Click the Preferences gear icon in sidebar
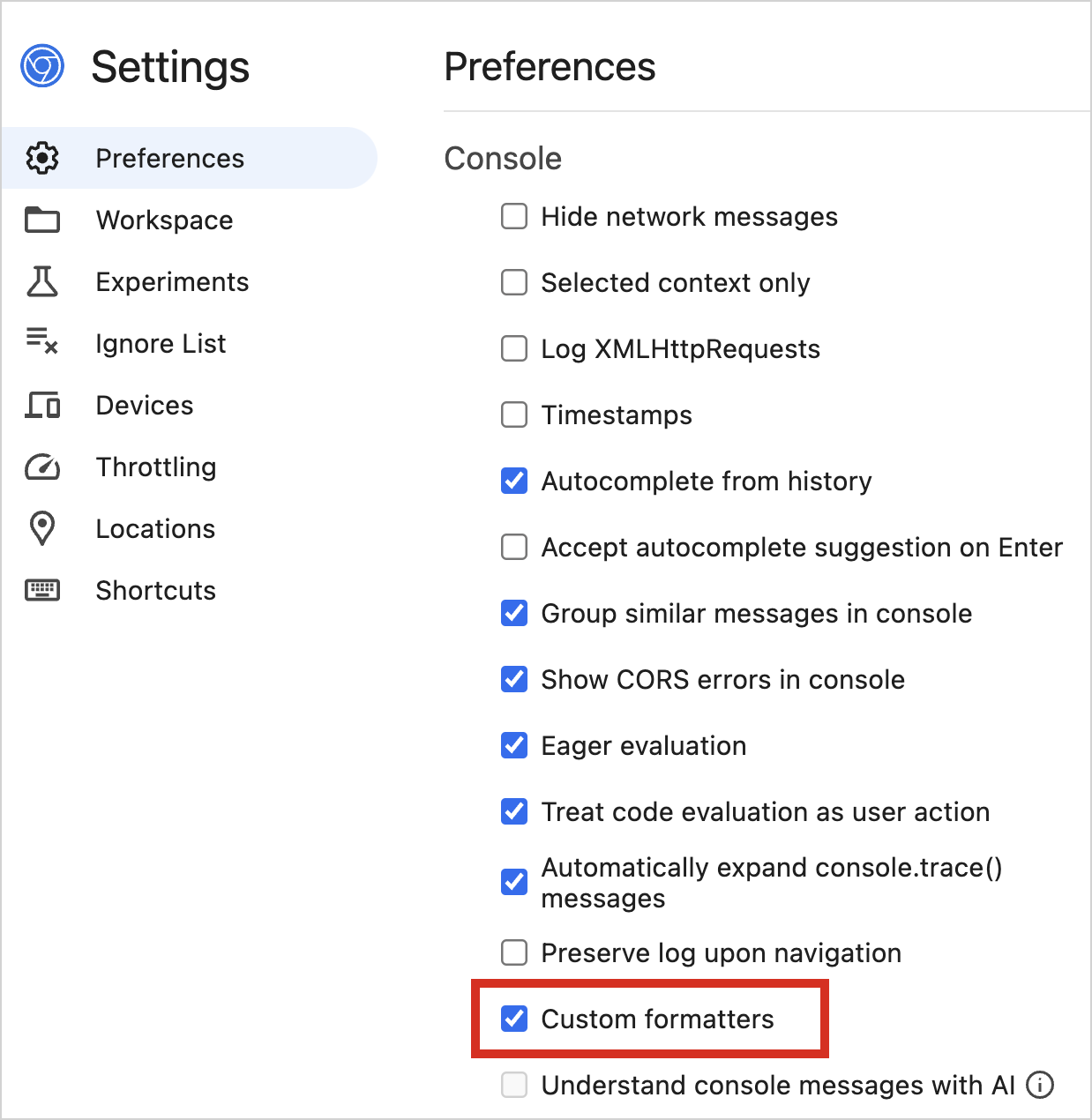 pos(41,158)
